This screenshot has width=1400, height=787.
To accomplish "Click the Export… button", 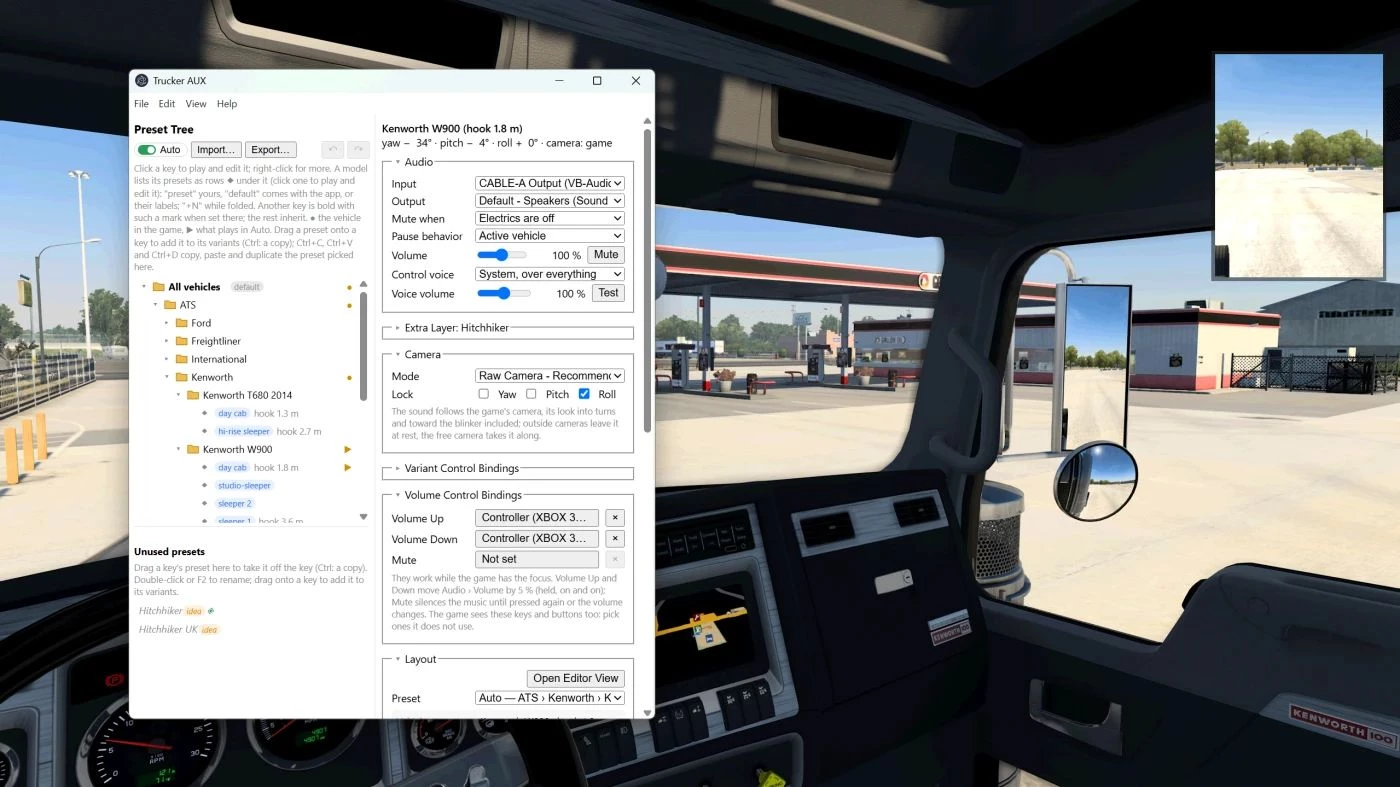I will [x=271, y=150].
